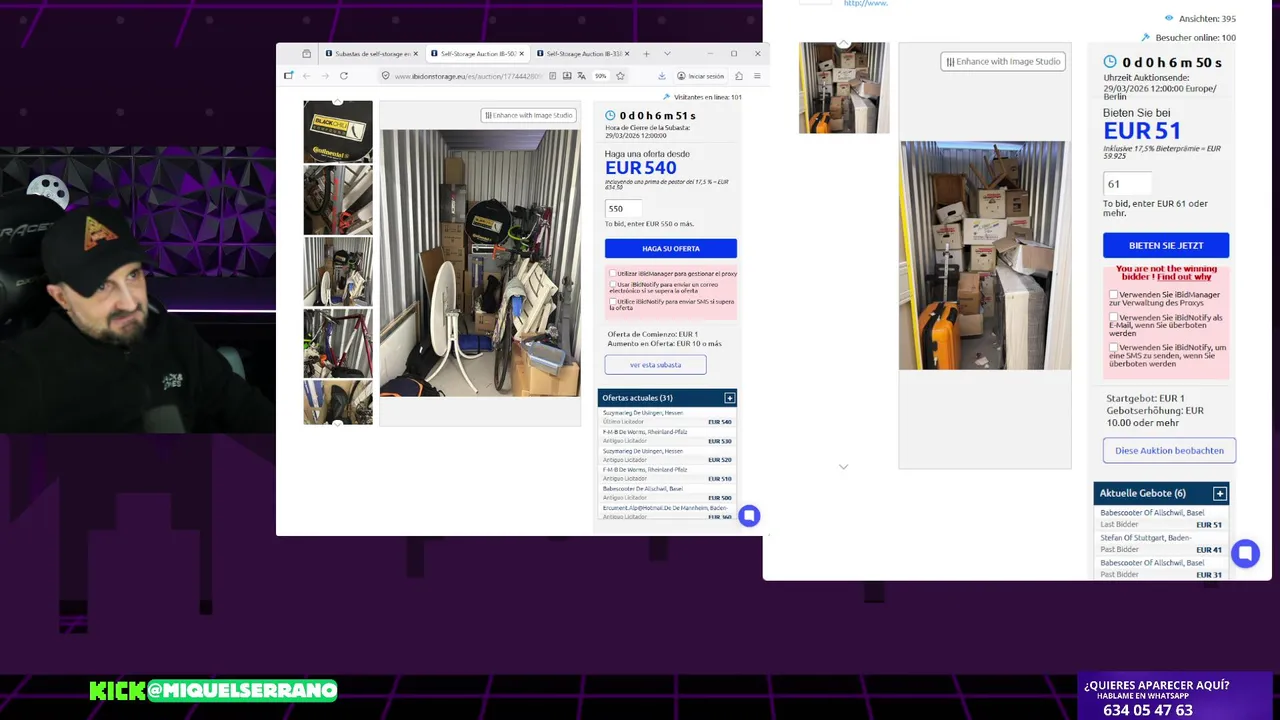Click Enhance with Image Studio in right window
The width and height of the screenshot is (1280, 720).
[x=1003, y=61]
